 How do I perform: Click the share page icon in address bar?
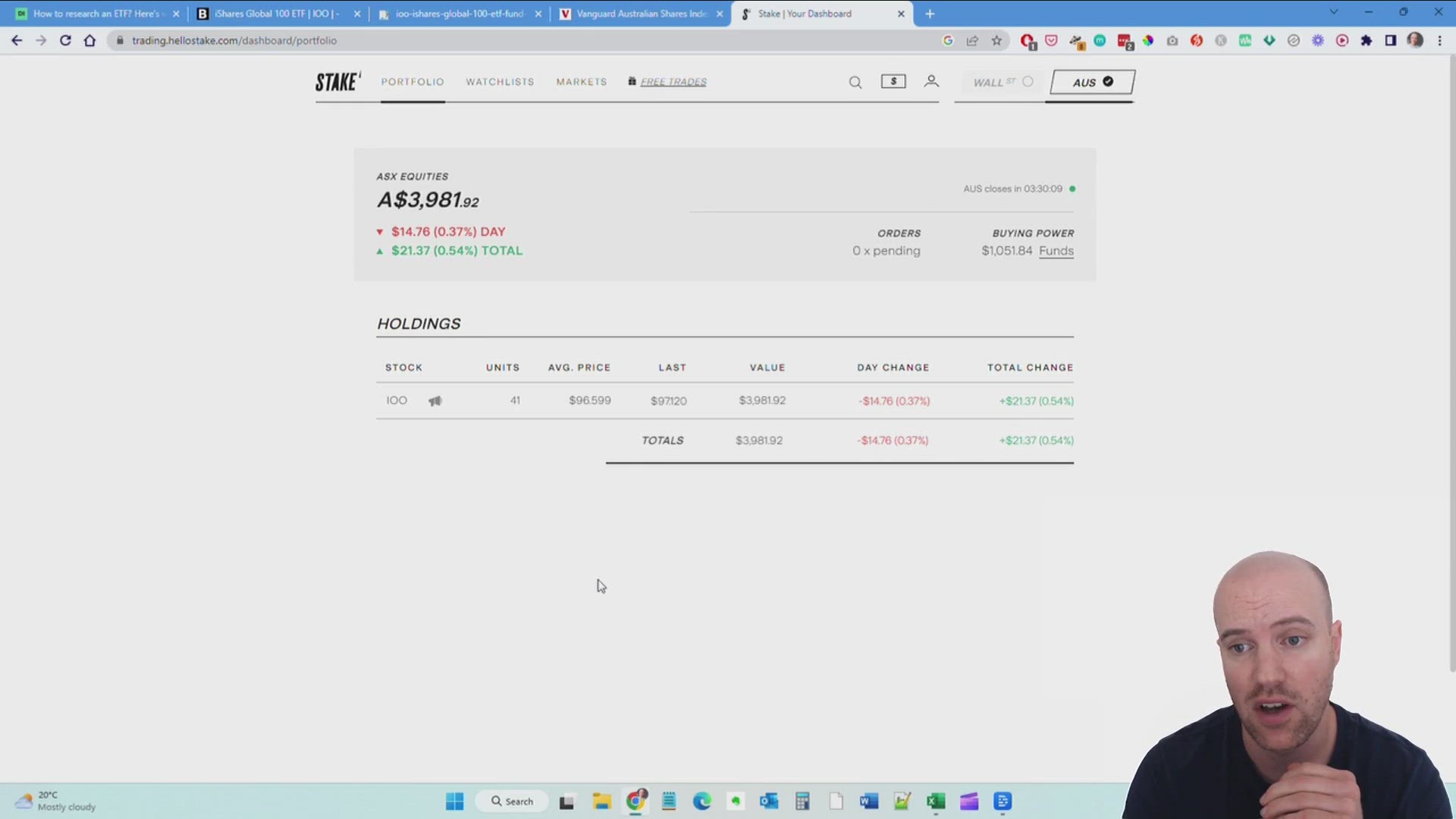(x=972, y=41)
